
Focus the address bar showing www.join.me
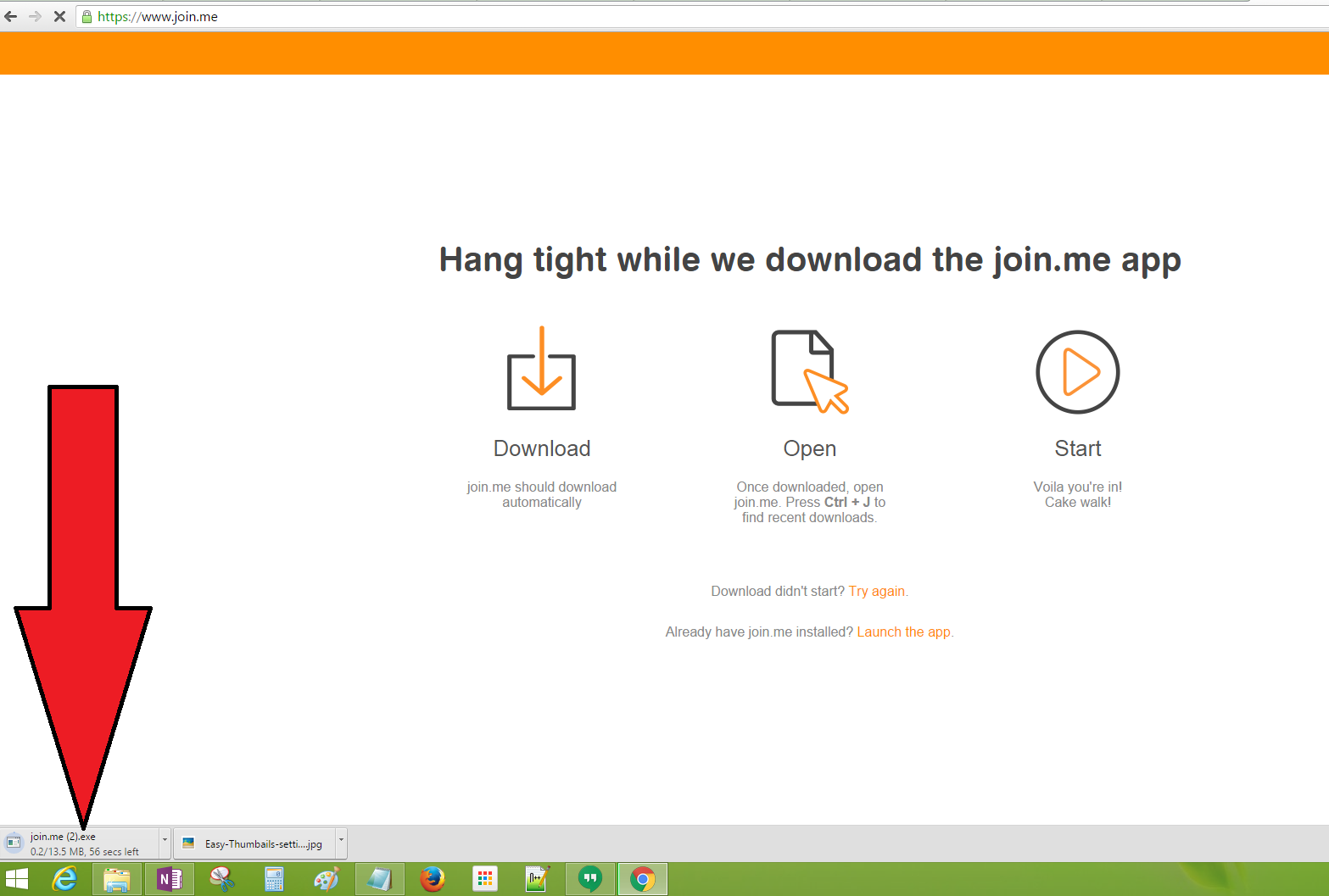704,16
